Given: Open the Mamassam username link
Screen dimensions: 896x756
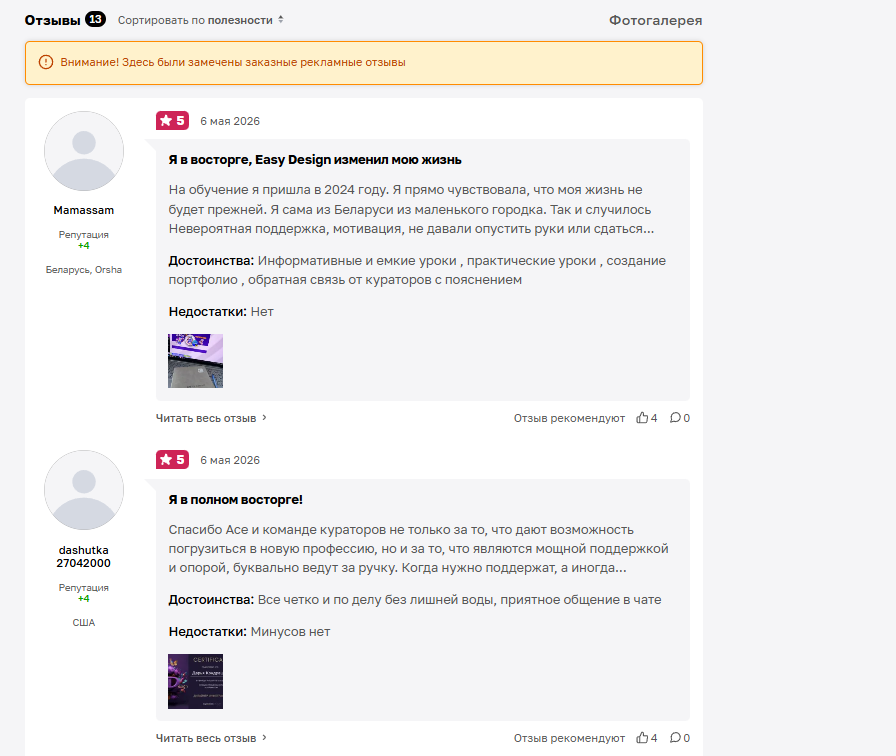Looking at the screenshot, I should point(84,210).
